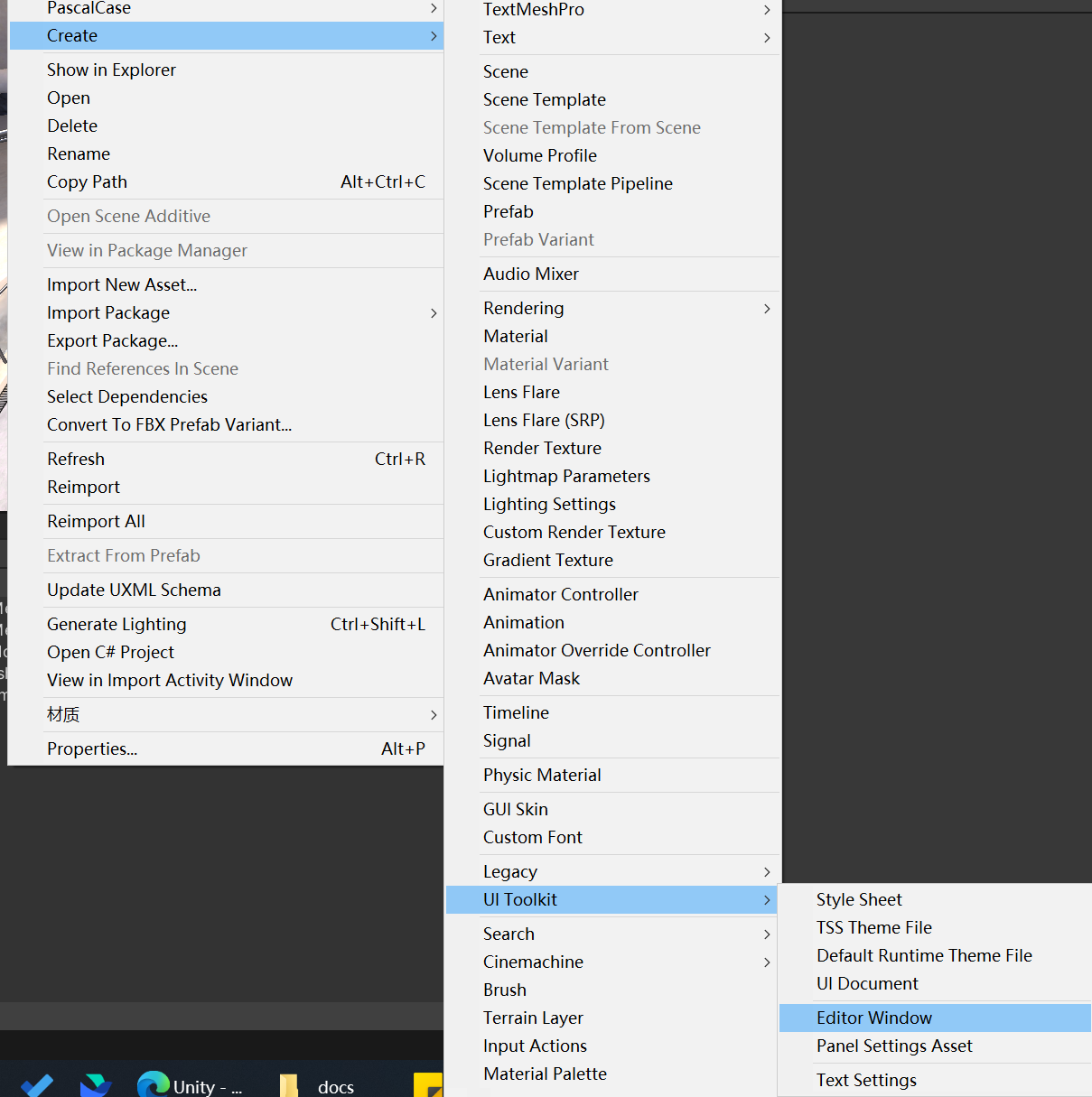Choose UI Document from the submenu
1092x1097 pixels.
[x=867, y=984]
